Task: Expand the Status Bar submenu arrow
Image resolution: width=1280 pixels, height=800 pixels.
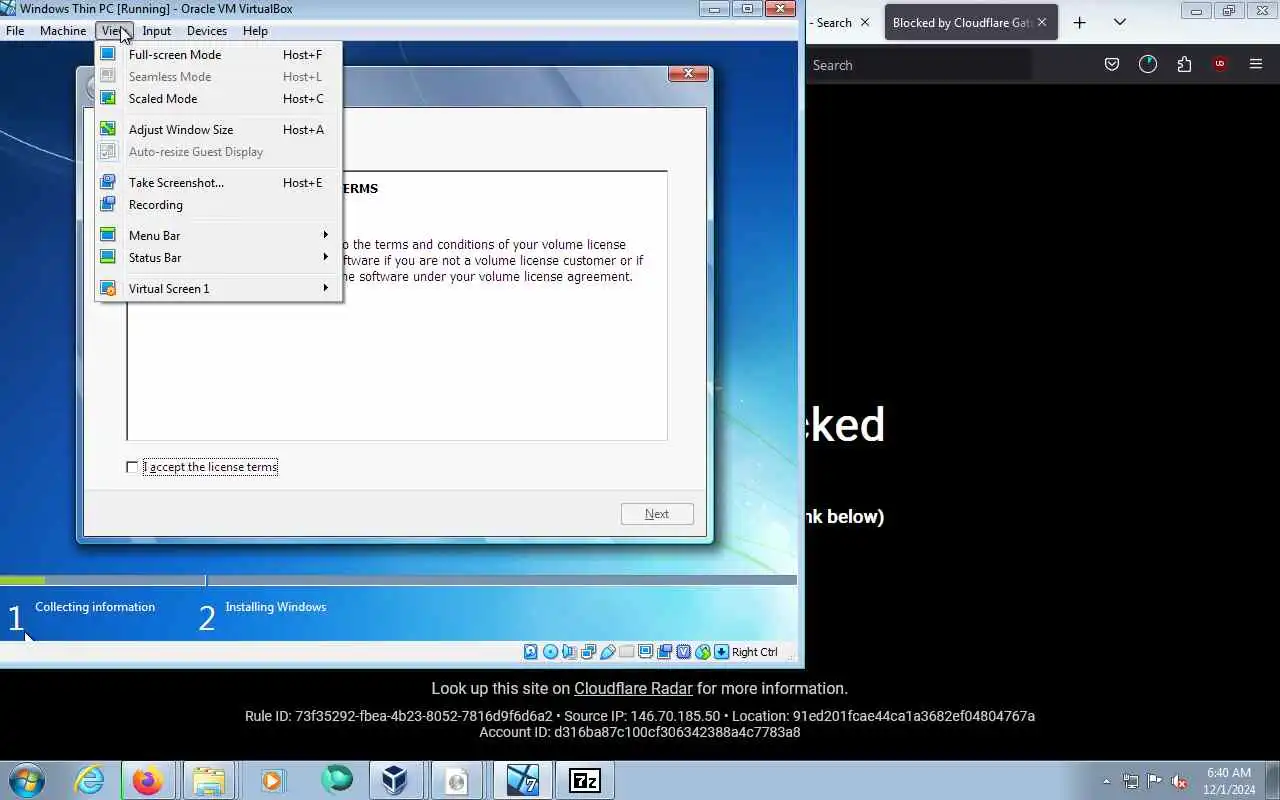Action: pyautogui.click(x=325, y=257)
